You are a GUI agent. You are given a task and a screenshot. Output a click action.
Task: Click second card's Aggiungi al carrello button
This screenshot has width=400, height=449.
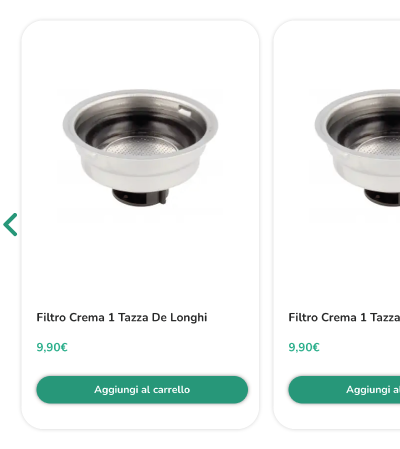click(x=344, y=389)
